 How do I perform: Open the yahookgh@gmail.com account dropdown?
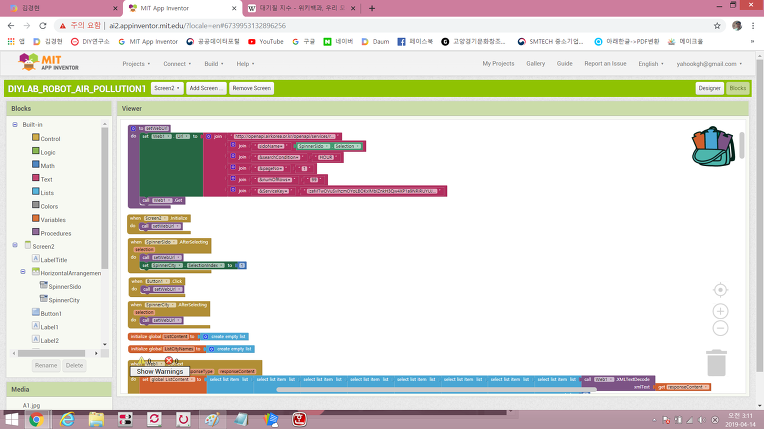pos(709,63)
